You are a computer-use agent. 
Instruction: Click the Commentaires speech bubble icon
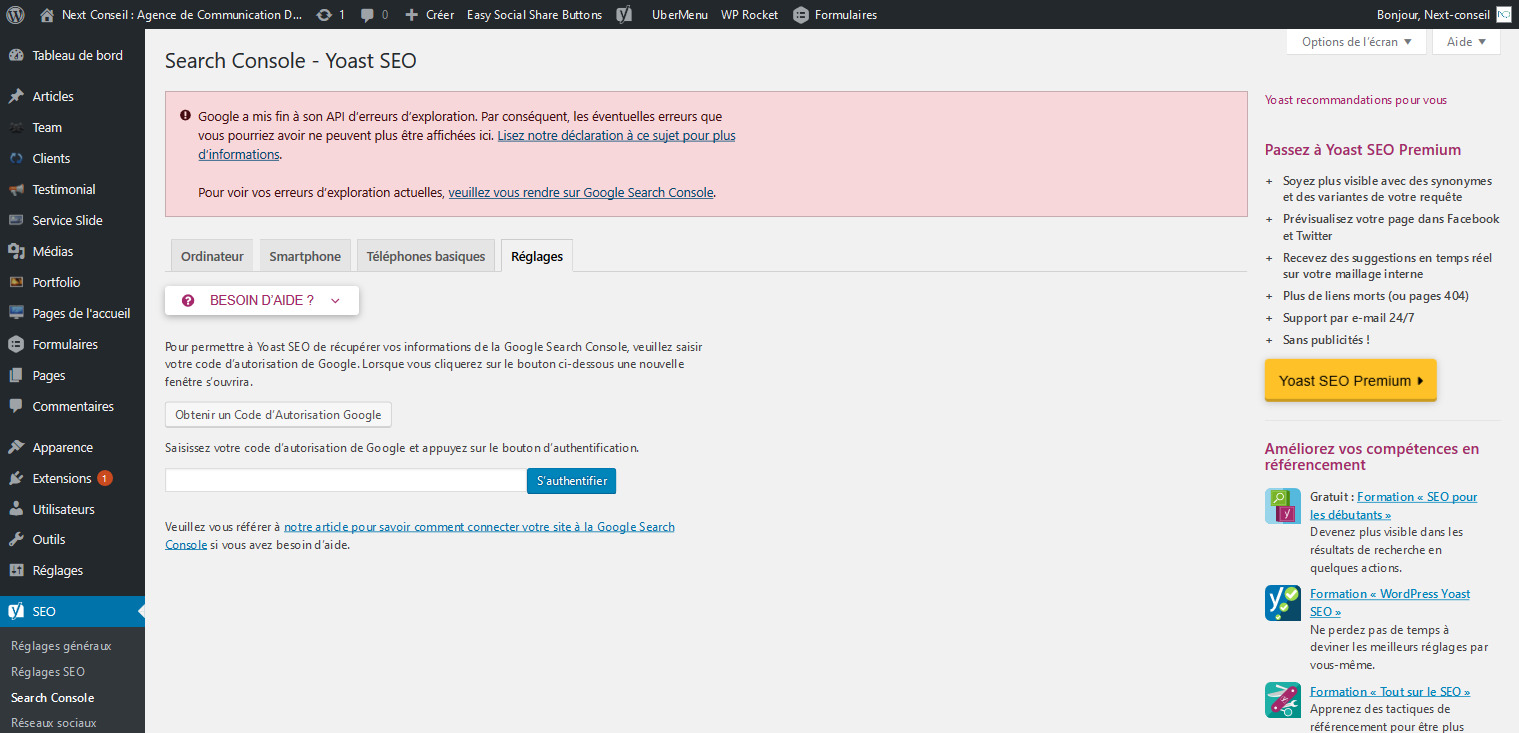coord(16,406)
